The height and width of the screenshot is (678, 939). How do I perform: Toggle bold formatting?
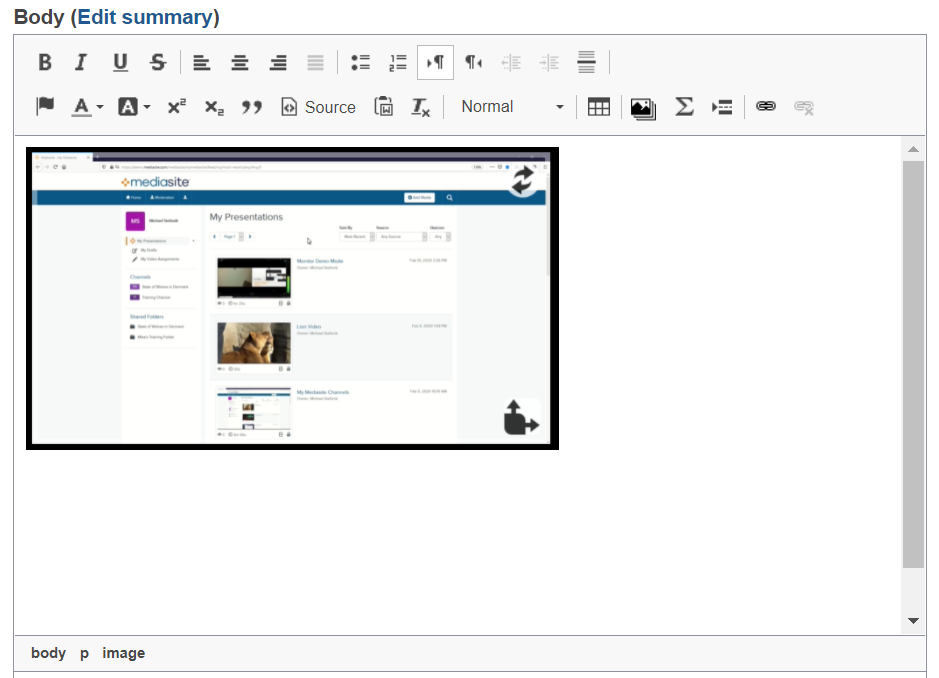coord(45,63)
